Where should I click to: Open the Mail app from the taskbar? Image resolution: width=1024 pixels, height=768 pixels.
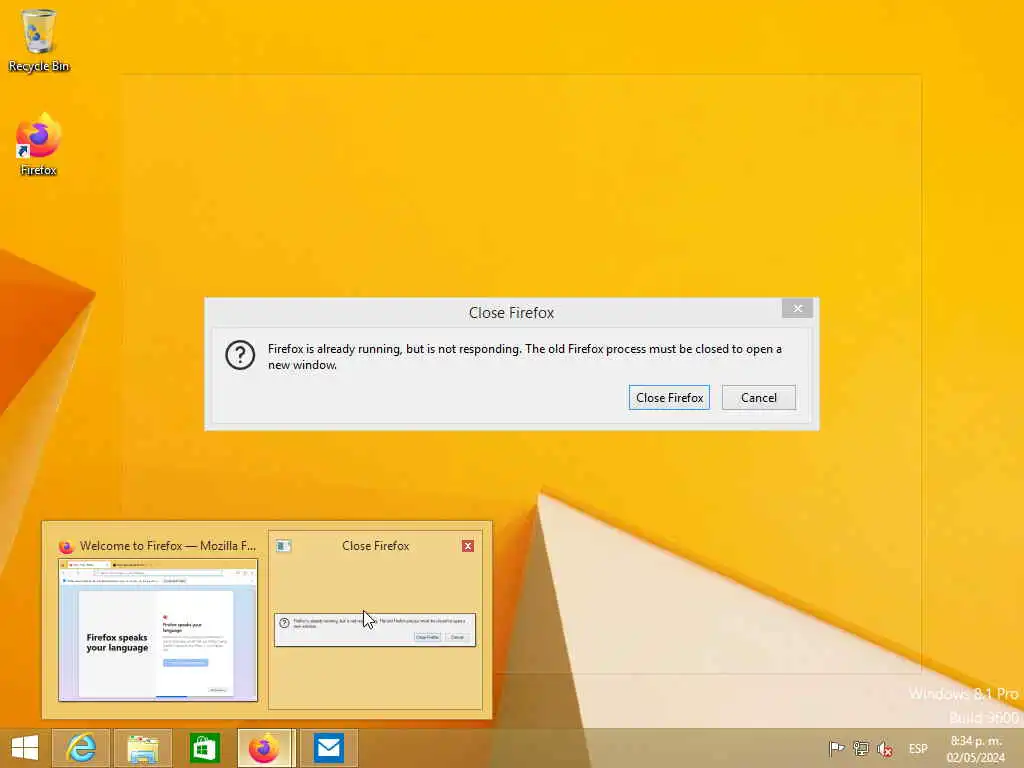[328, 748]
